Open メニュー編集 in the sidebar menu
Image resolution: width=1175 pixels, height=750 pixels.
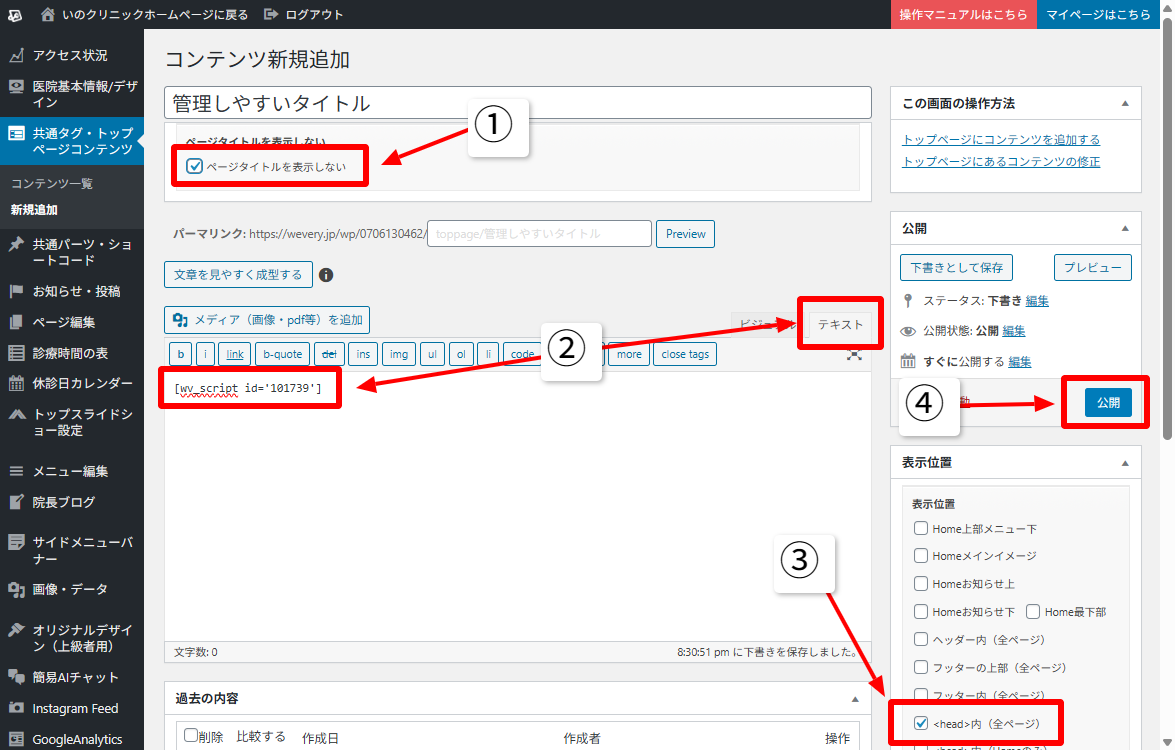[x=70, y=471]
